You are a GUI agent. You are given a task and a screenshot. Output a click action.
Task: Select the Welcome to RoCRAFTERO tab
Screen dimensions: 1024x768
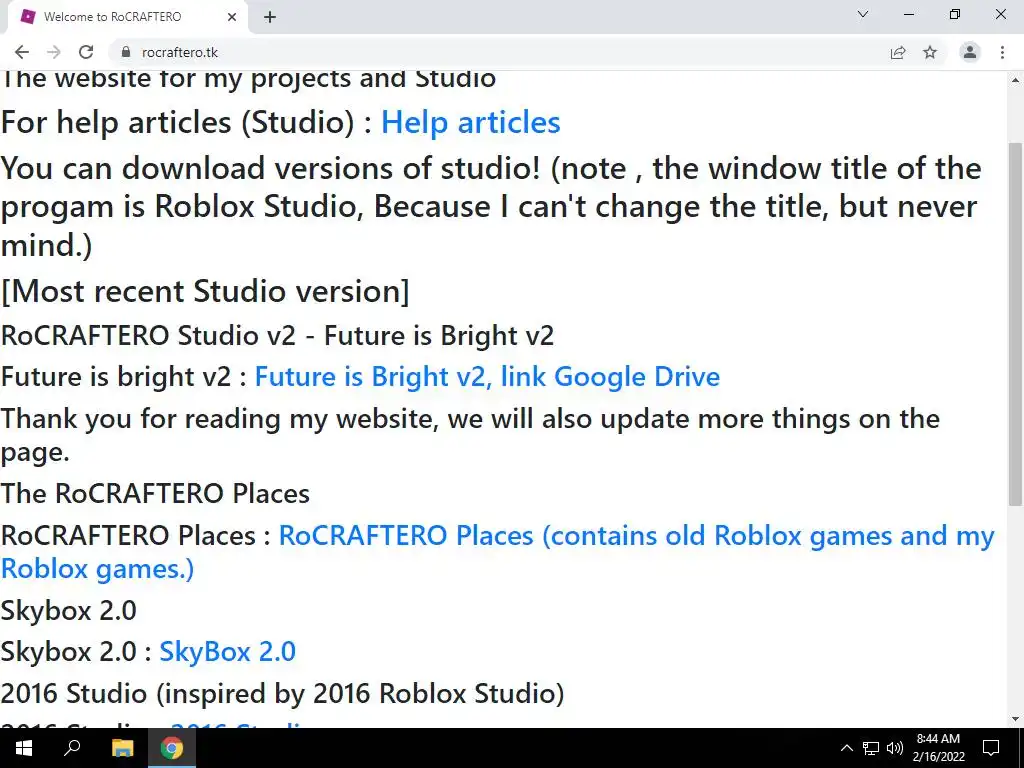(127, 17)
